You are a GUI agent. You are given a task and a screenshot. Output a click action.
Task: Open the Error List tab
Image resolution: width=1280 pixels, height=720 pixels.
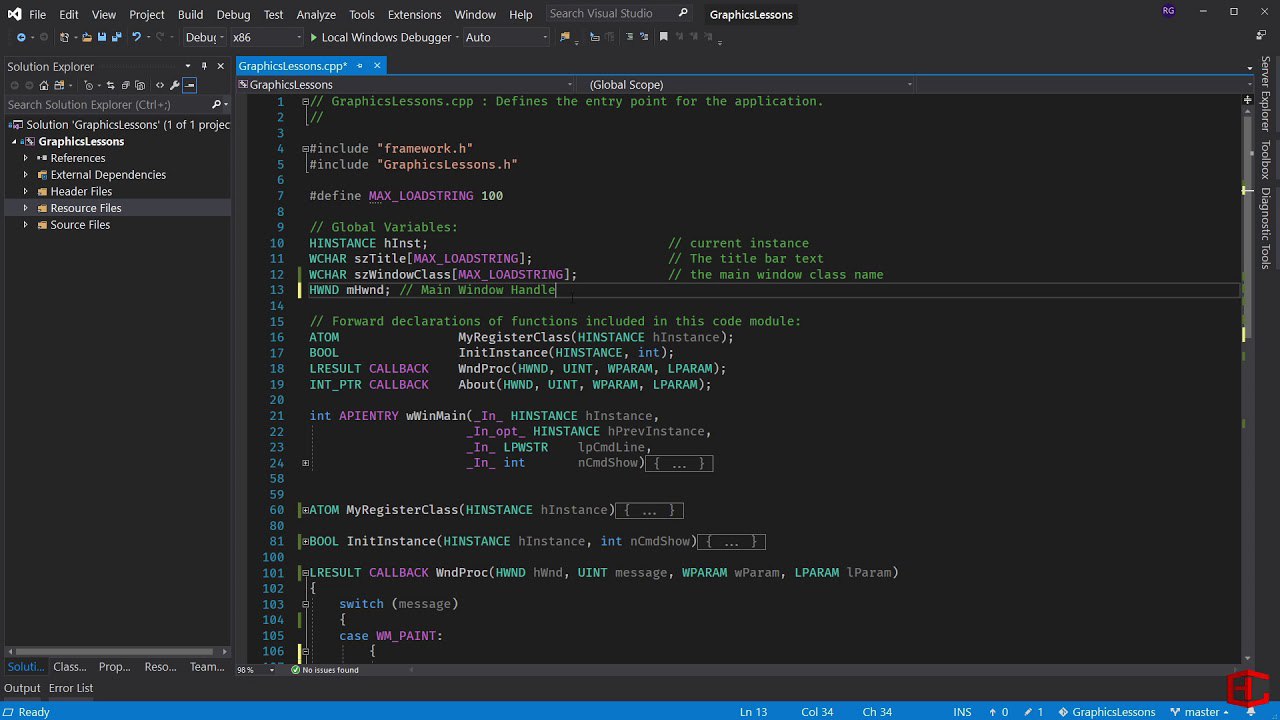(71, 688)
